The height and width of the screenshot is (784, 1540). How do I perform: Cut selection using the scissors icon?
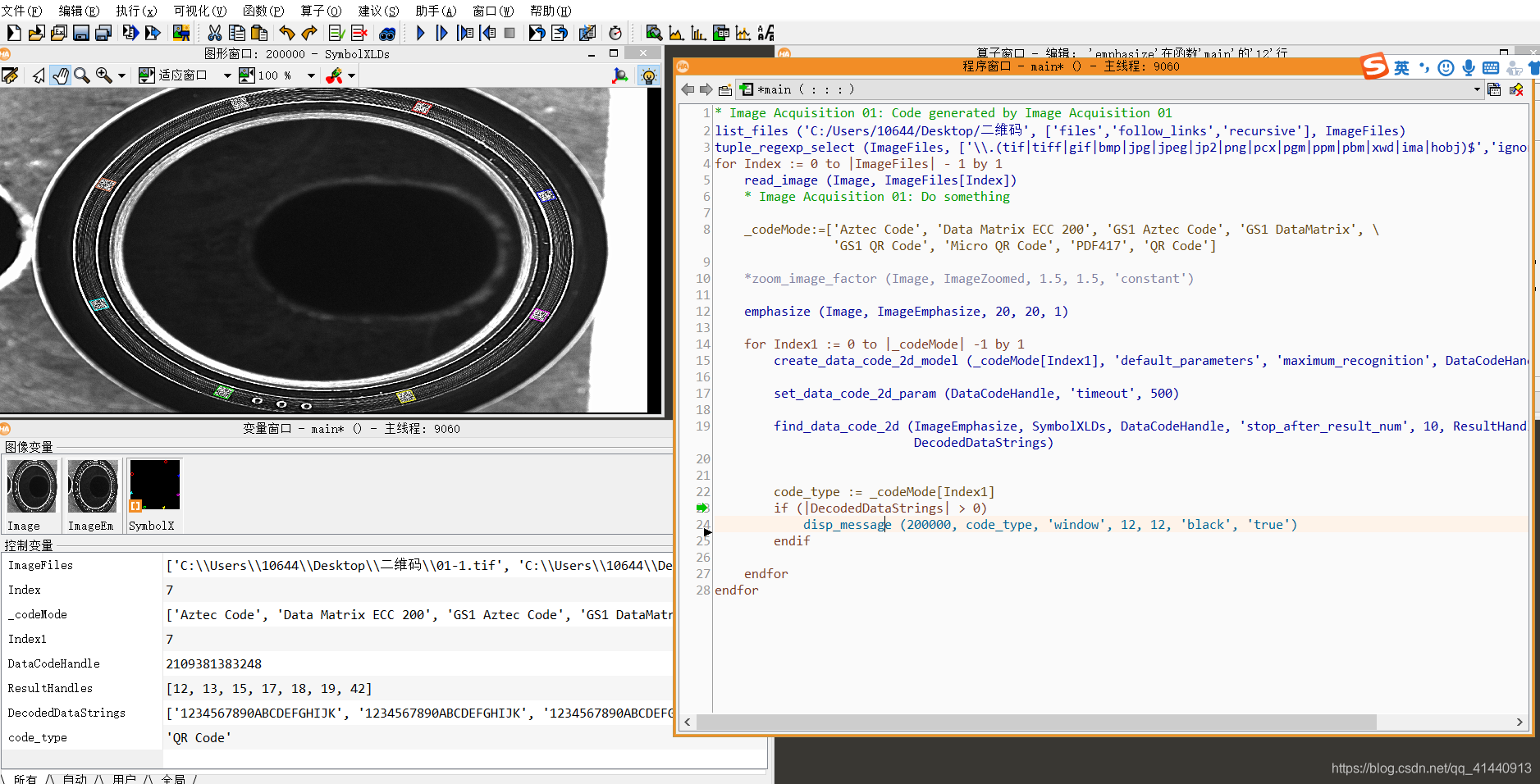(215, 33)
